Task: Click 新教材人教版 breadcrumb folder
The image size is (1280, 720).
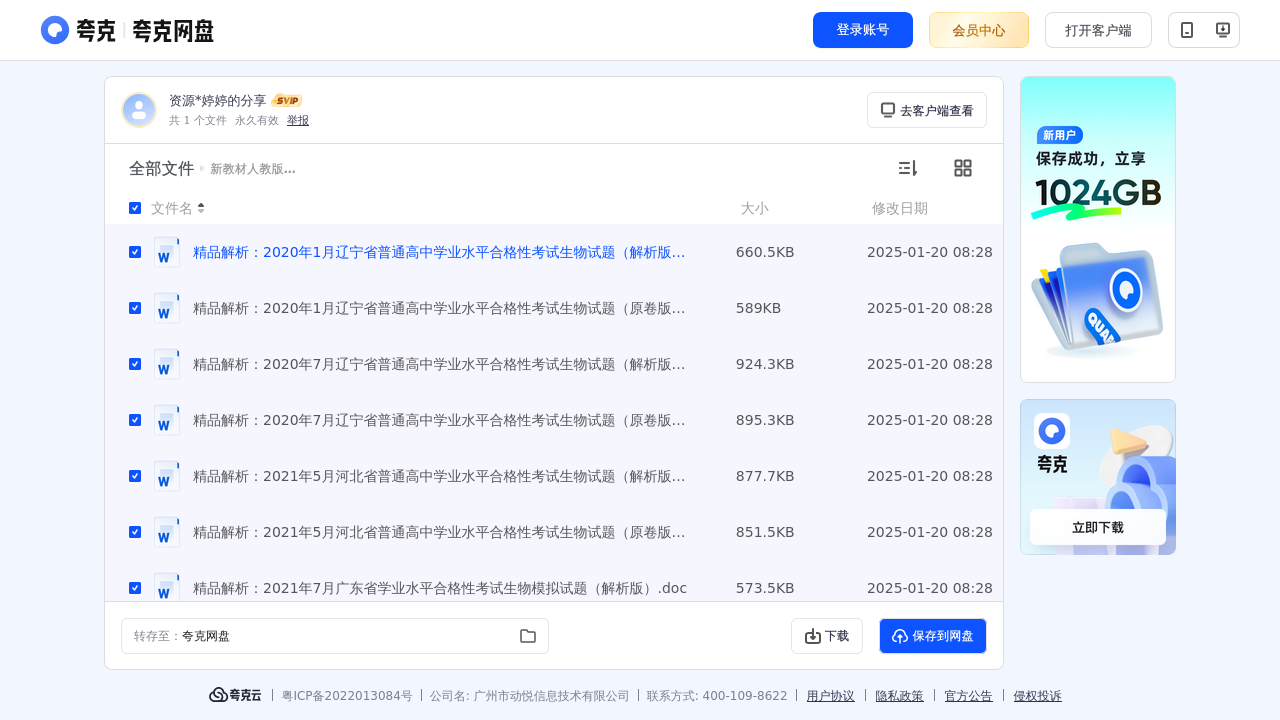Action: [x=253, y=169]
